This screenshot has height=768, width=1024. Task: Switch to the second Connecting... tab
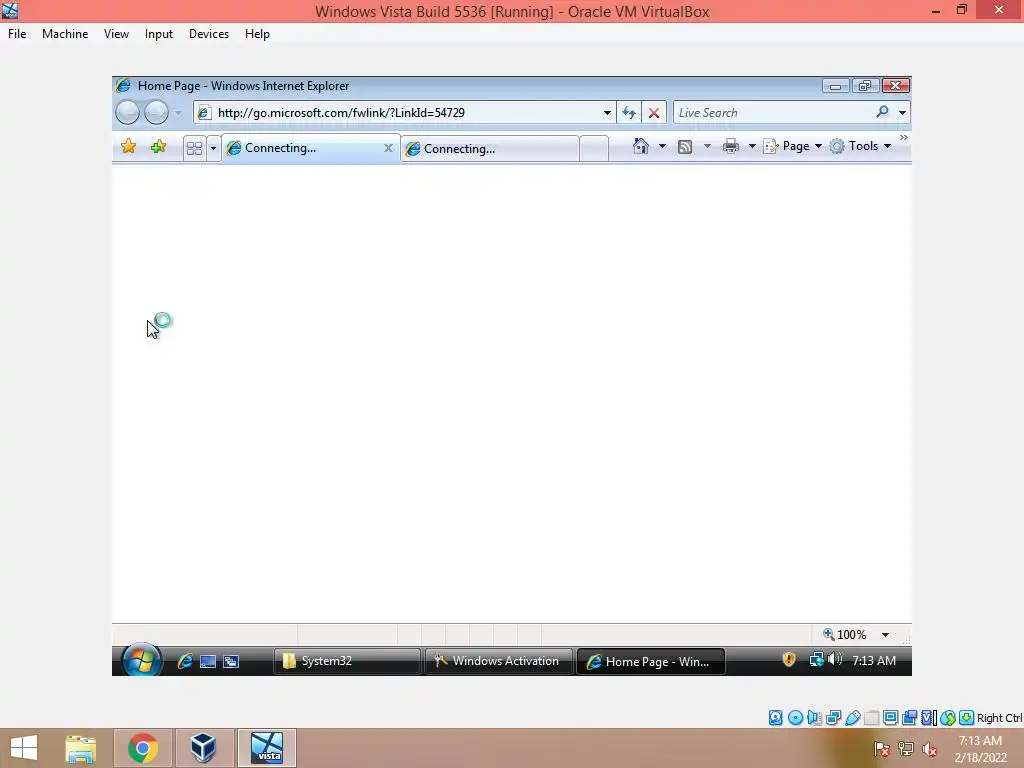pyautogui.click(x=490, y=149)
